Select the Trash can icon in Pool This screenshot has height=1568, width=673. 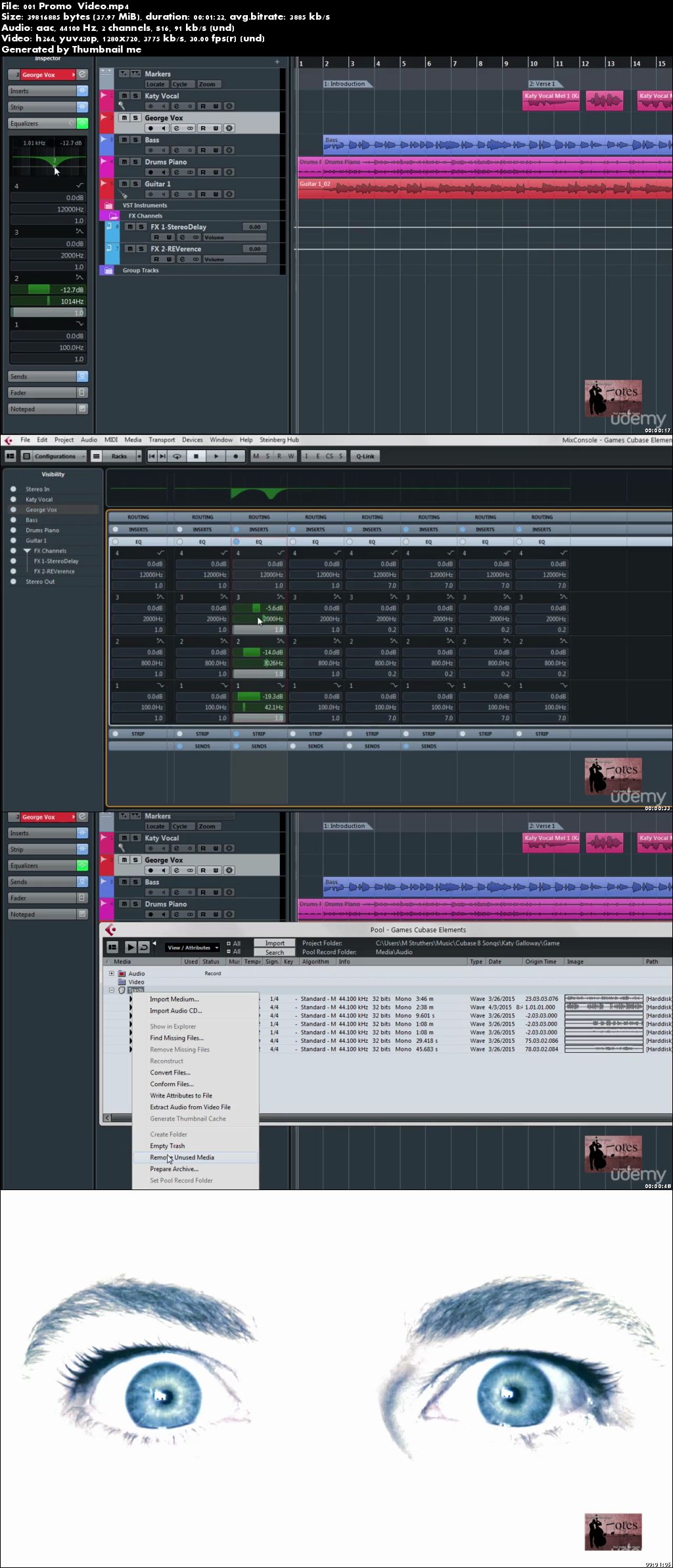tap(122, 990)
